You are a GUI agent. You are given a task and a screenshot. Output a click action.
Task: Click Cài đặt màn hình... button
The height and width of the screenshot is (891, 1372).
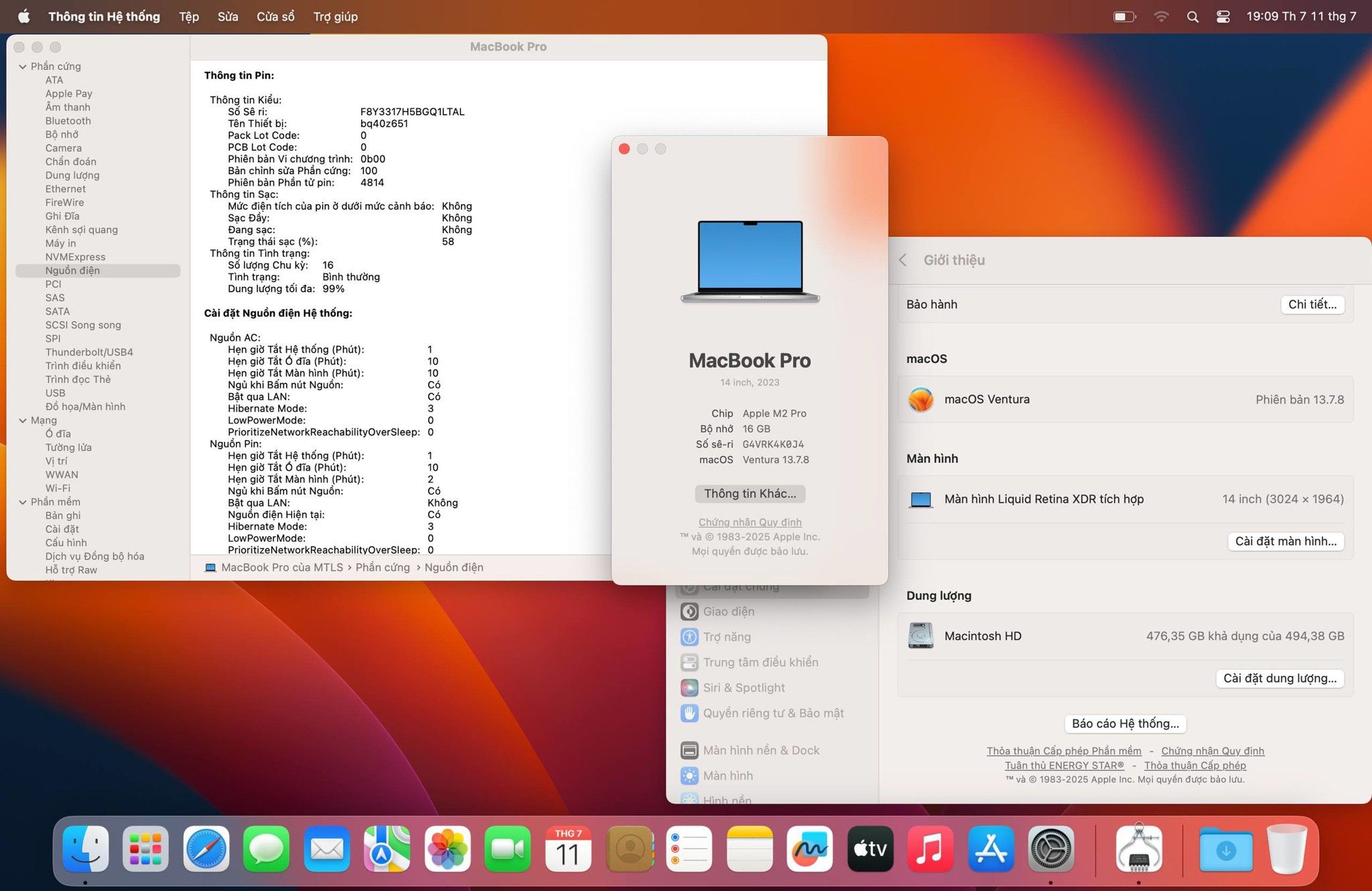pyautogui.click(x=1286, y=541)
